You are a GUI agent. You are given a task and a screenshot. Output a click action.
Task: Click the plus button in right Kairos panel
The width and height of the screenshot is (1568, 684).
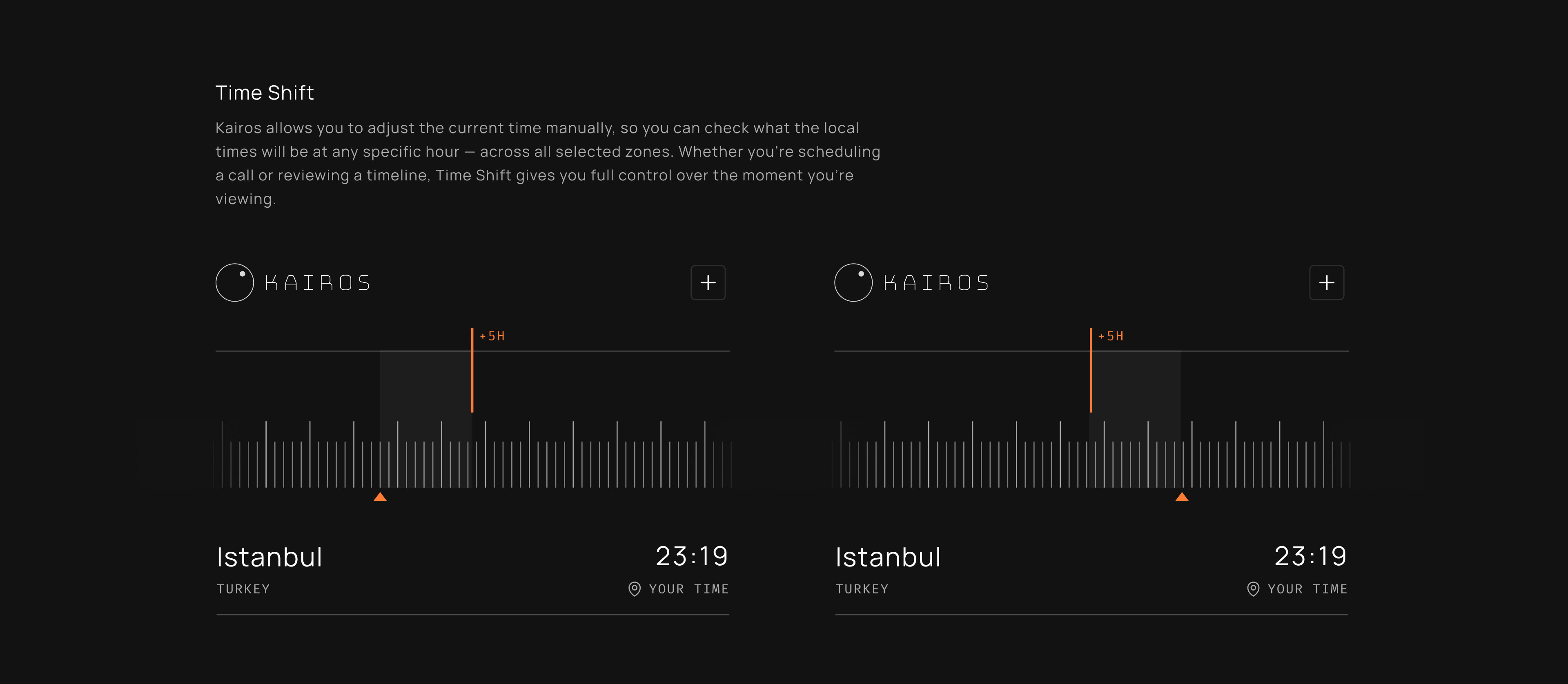1326,282
